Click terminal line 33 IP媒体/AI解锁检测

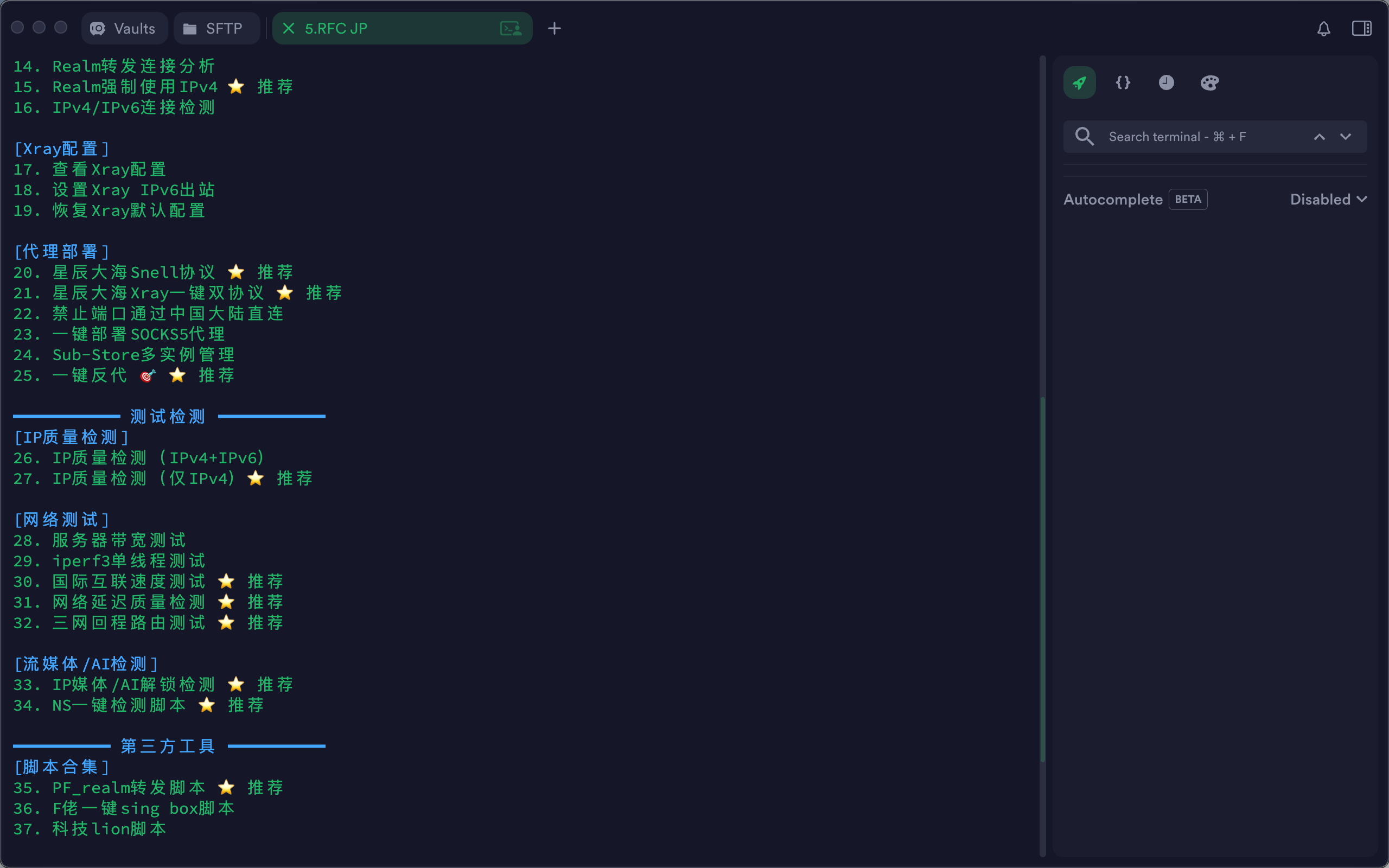click(133, 684)
